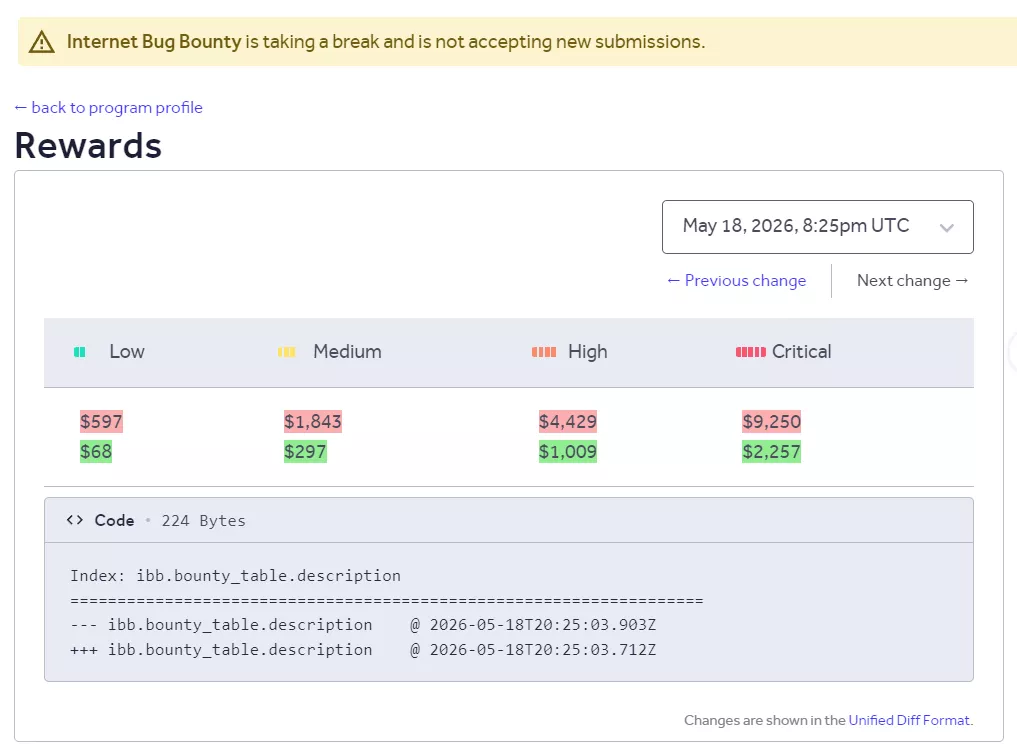Click the added $297 Medium reward

(305, 451)
